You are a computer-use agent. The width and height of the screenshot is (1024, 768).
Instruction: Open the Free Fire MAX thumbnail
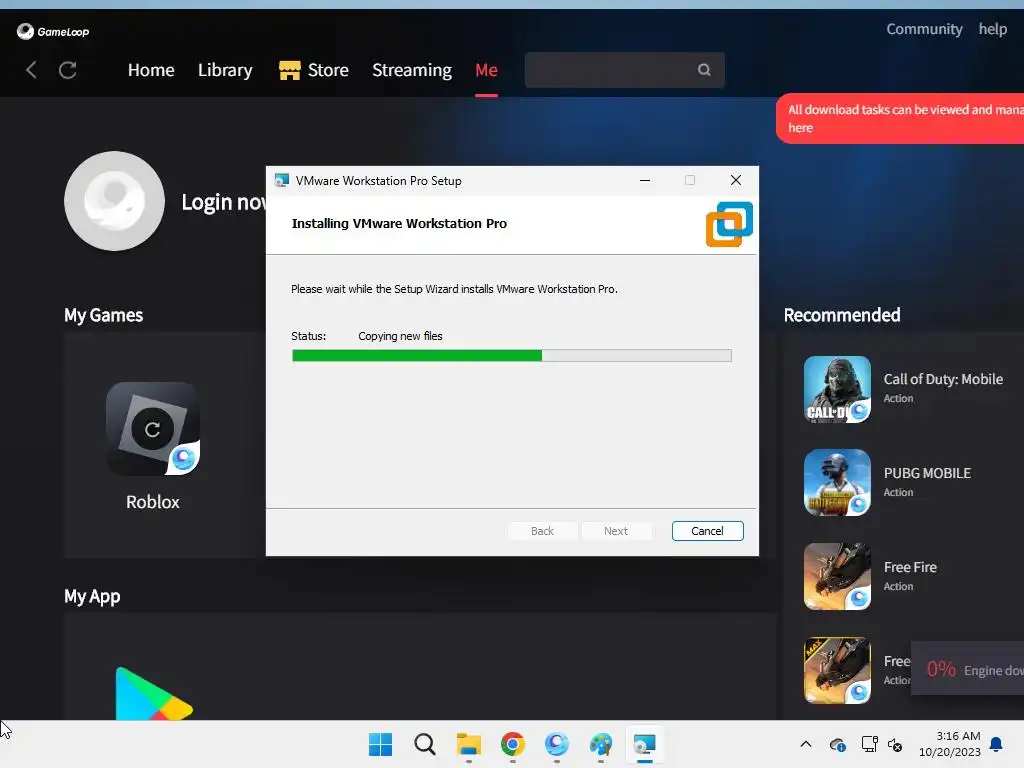[837, 671]
